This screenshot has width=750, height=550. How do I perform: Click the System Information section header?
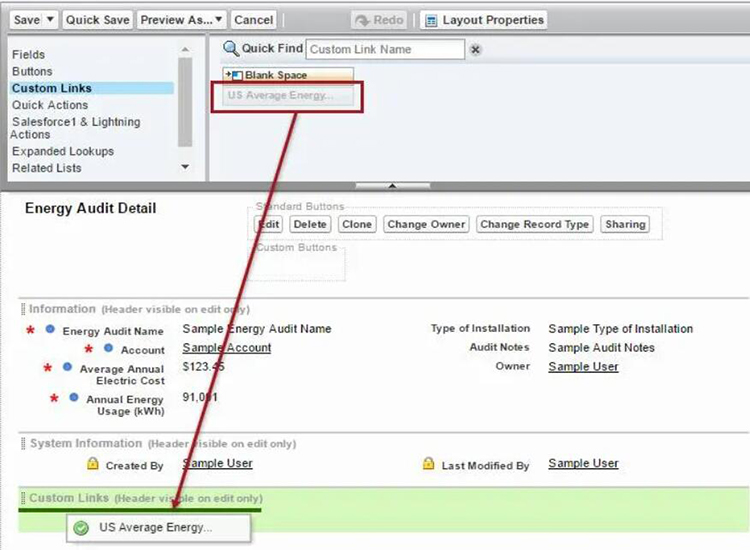(163, 443)
